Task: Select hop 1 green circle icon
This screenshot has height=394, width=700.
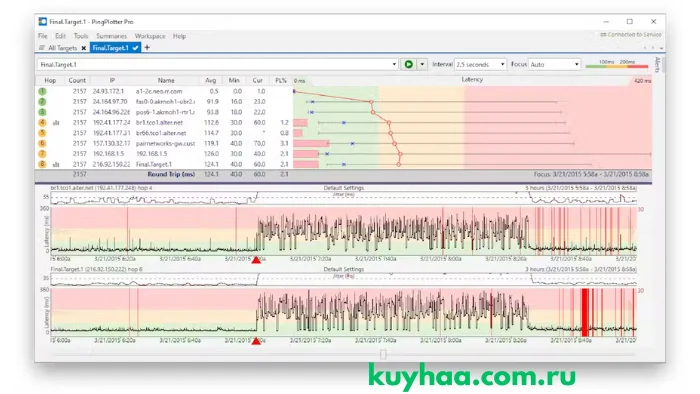Action: coord(42,91)
